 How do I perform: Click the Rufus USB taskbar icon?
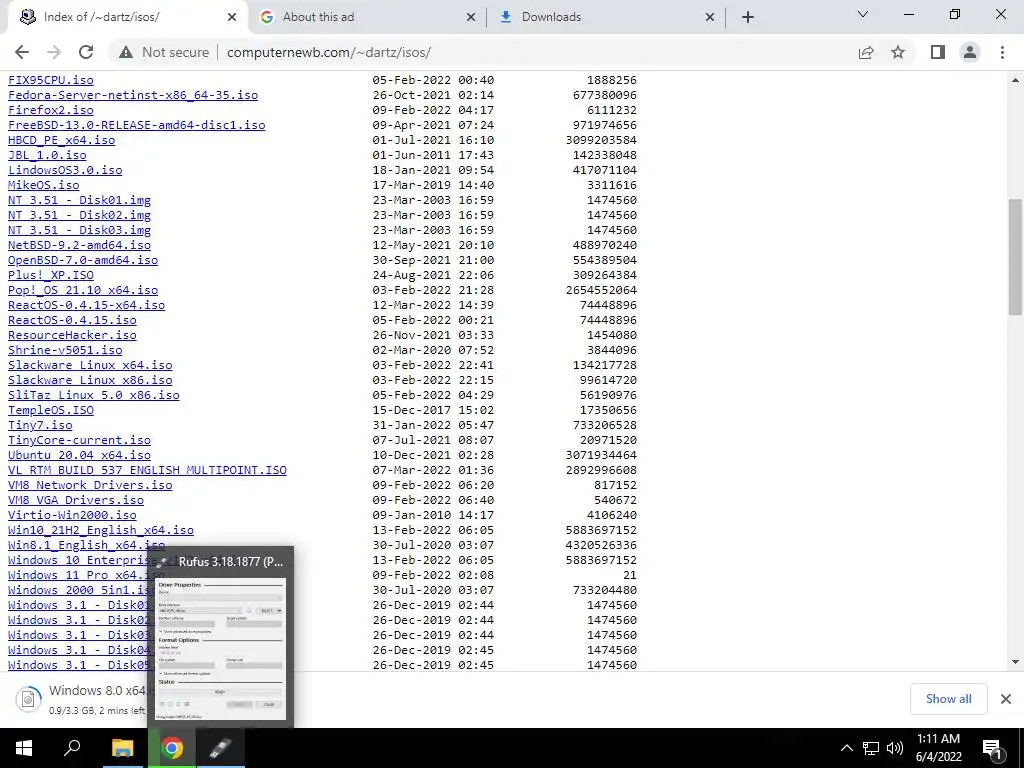coord(221,748)
